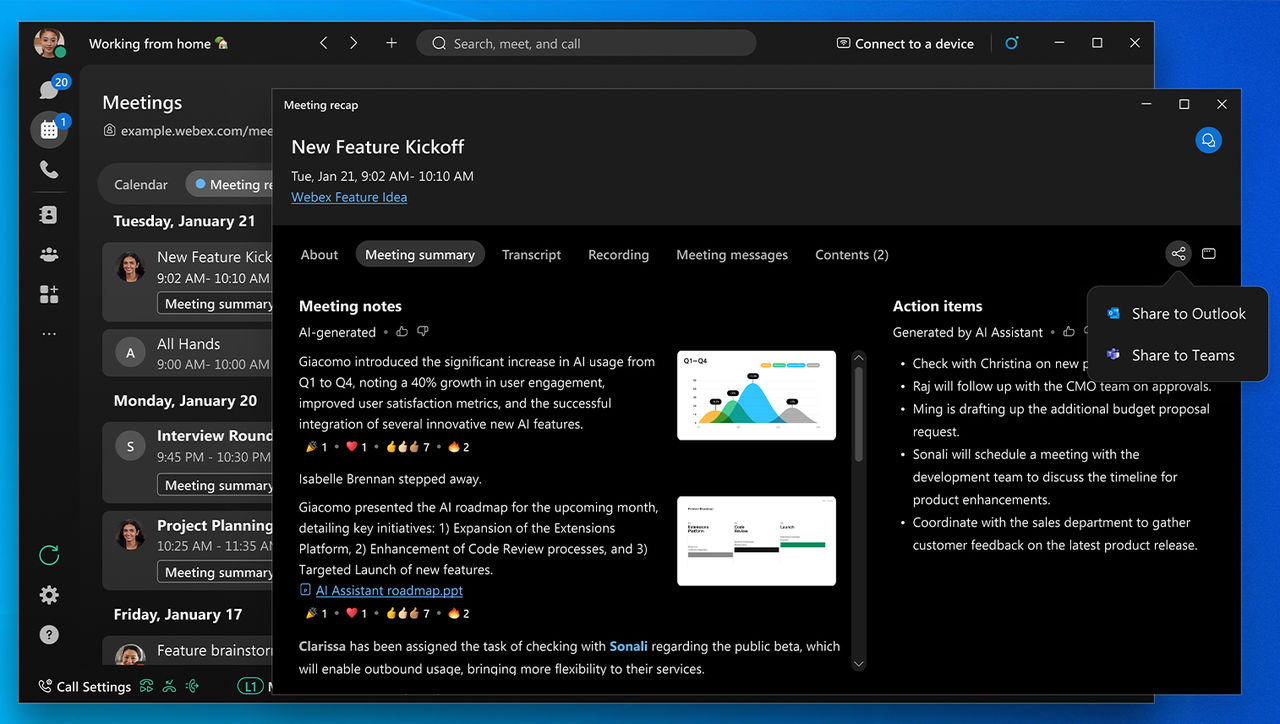This screenshot has width=1280, height=724.
Task: Go back with the left arrow
Action: (x=323, y=43)
